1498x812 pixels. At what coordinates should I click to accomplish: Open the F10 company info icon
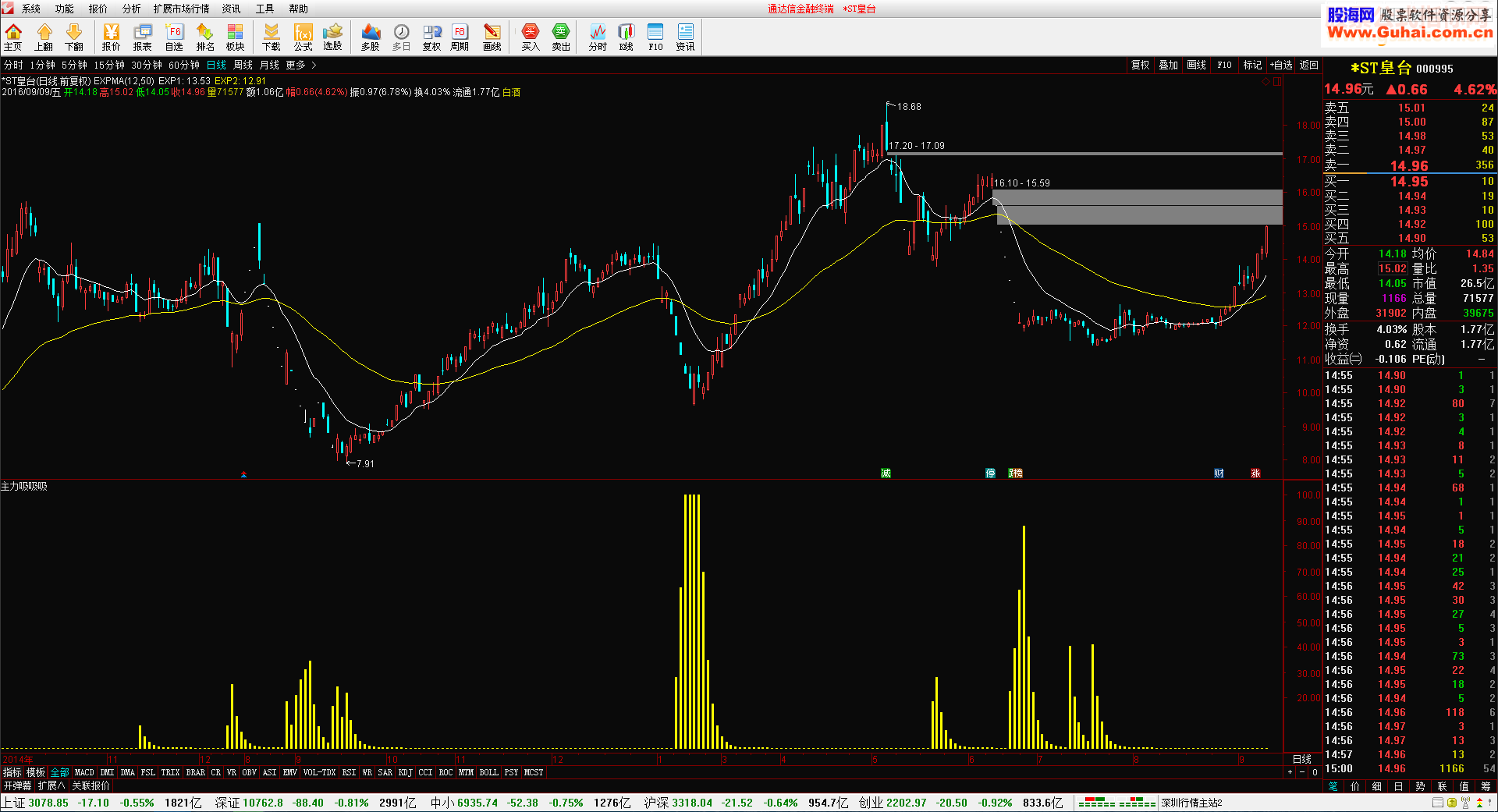[x=655, y=37]
